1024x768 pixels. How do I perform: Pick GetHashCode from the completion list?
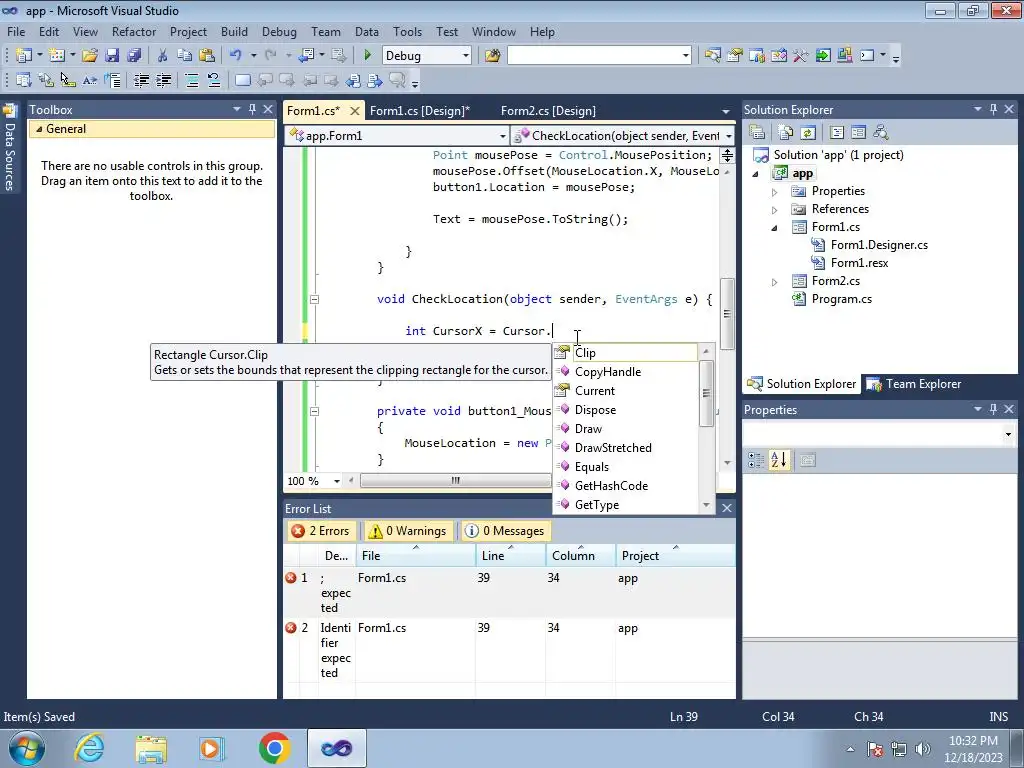click(x=611, y=485)
